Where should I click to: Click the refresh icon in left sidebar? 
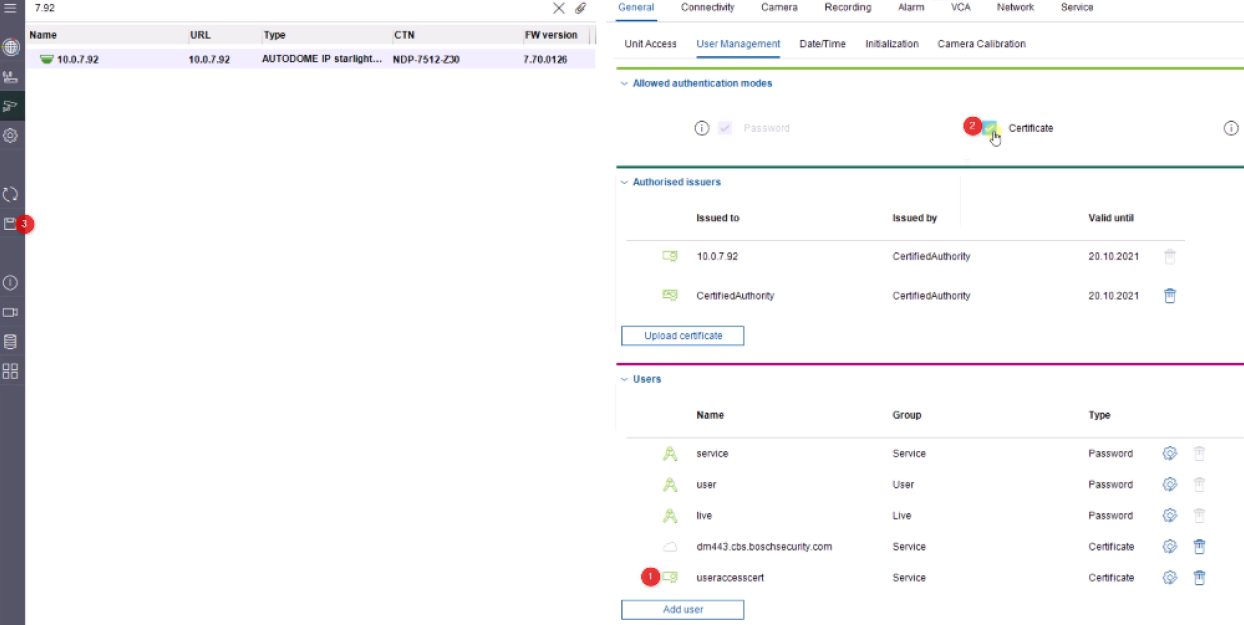coord(11,194)
